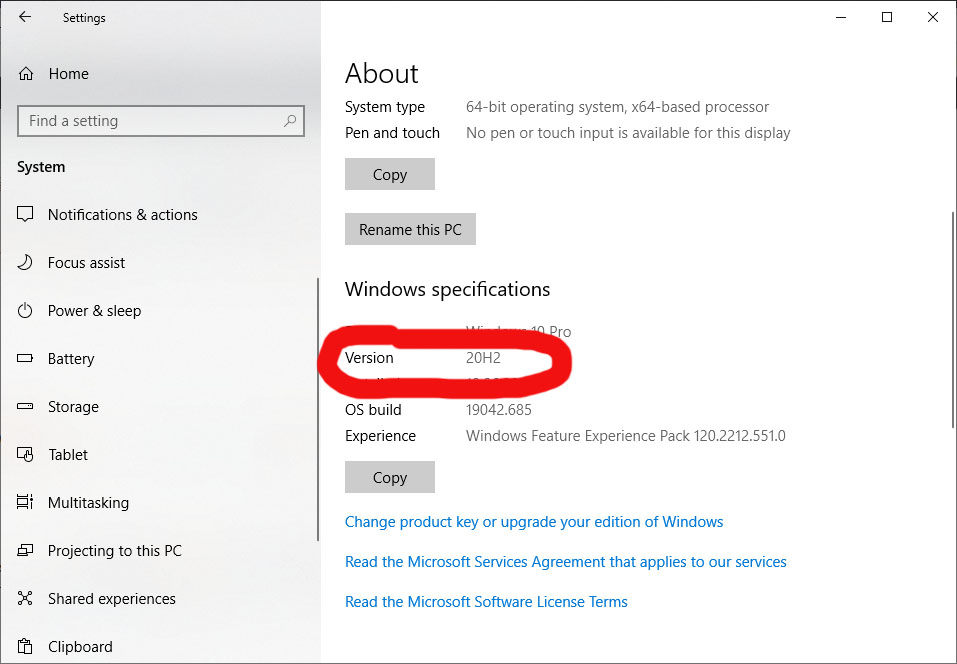Select the Power & sleep icon

point(25,311)
